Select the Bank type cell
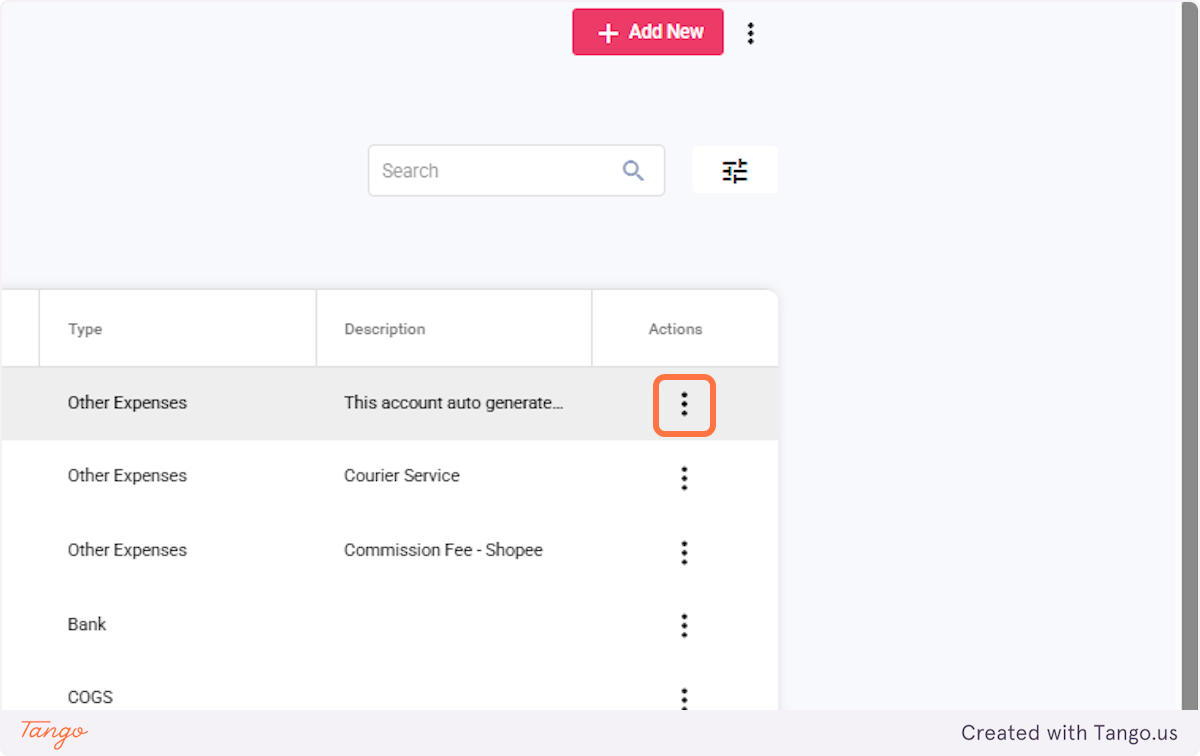 (87, 624)
